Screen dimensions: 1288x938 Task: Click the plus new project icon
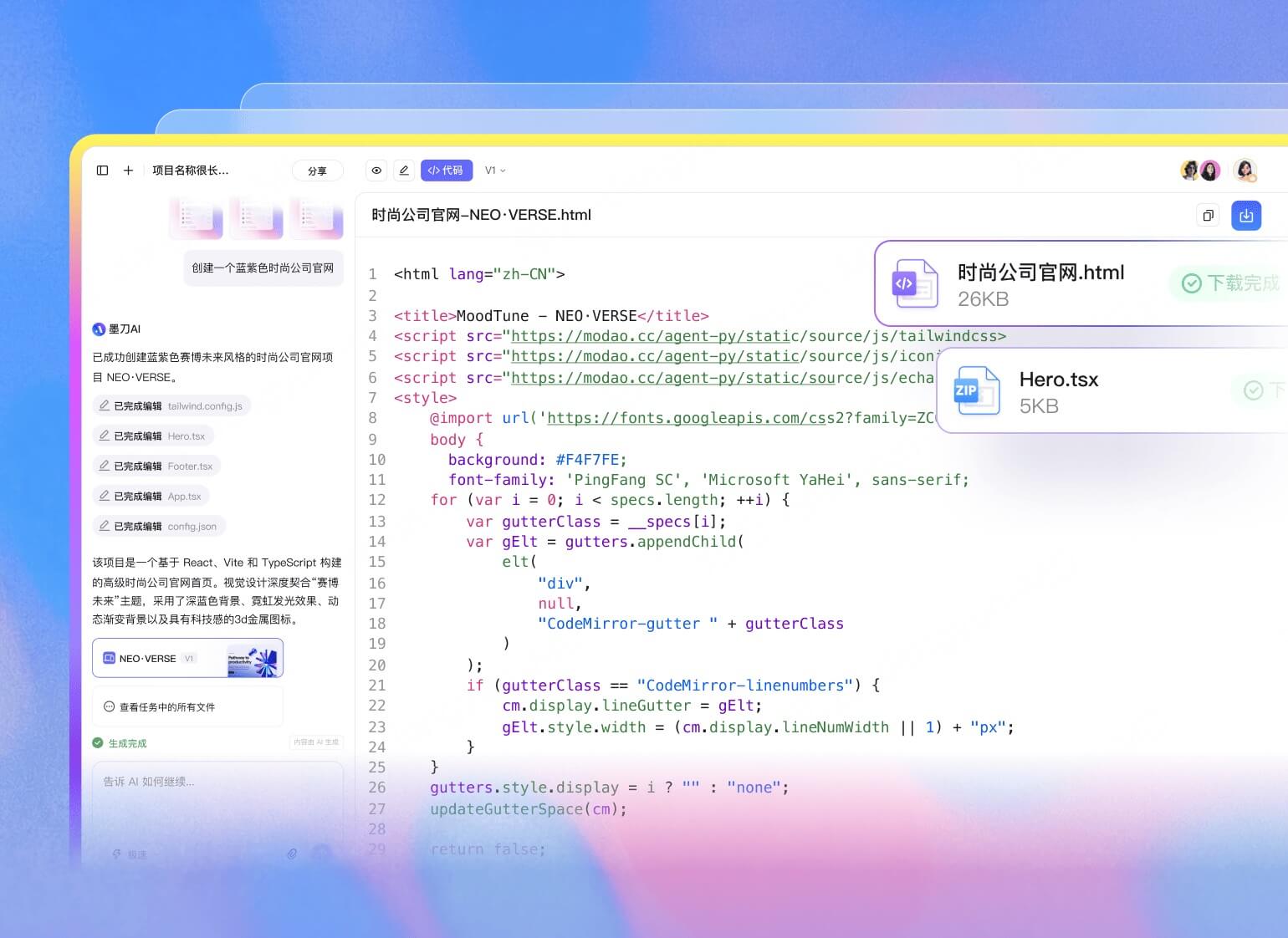tap(128, 171)
